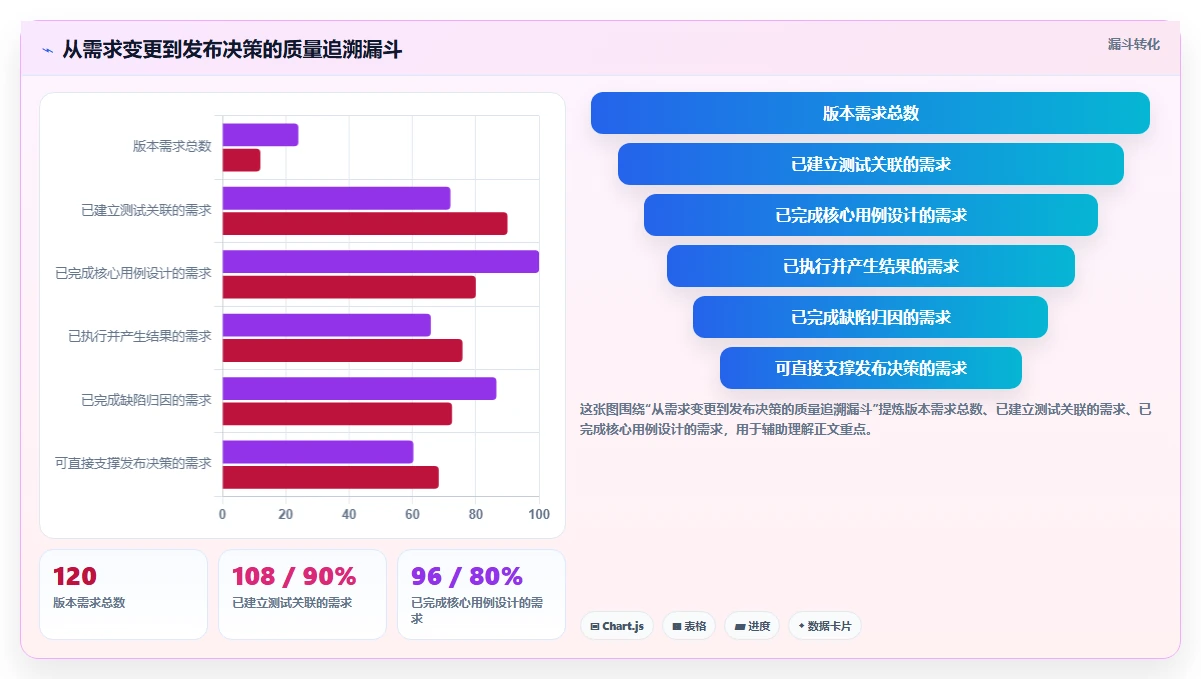Click chart axis label 已执行并产生结果的需求
1201x679 pixels.
[x=140, y=337]
